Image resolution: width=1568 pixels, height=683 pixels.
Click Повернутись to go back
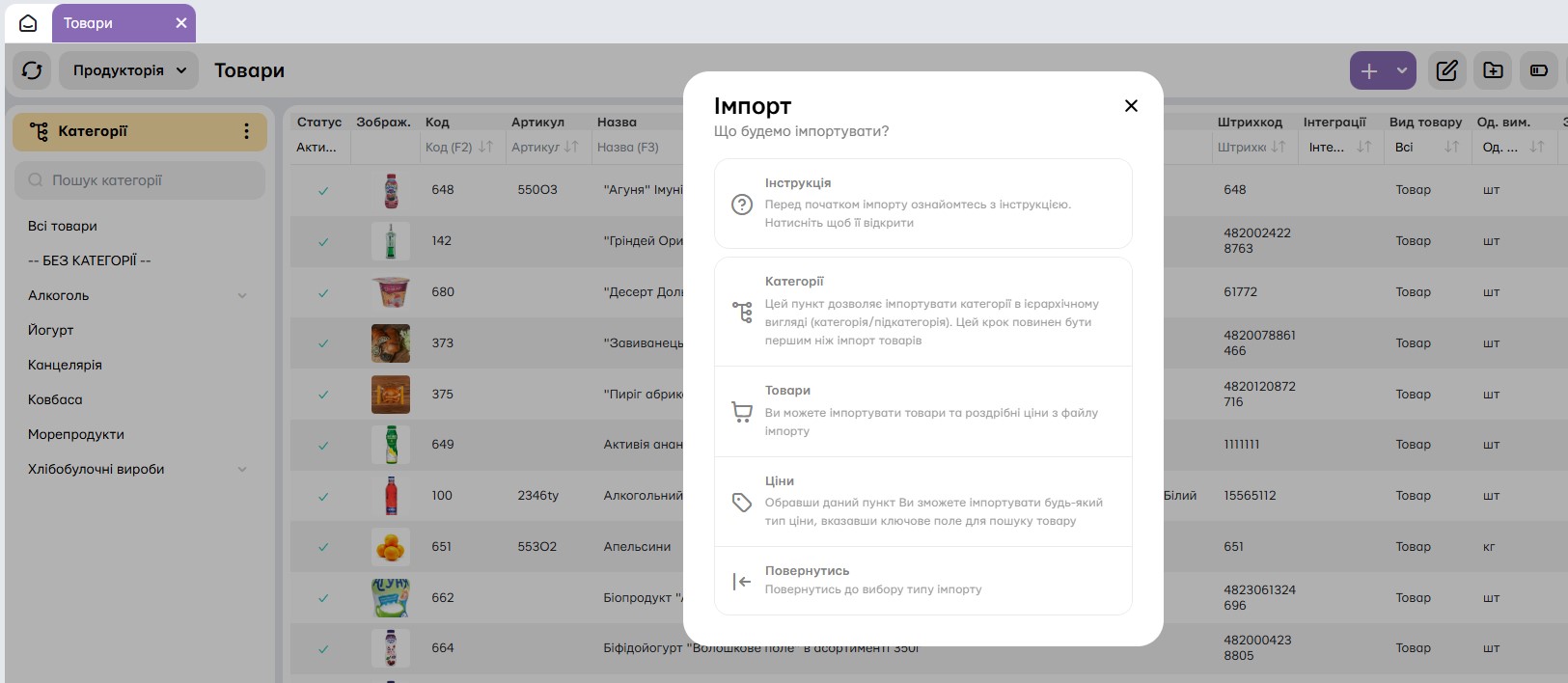922,581
